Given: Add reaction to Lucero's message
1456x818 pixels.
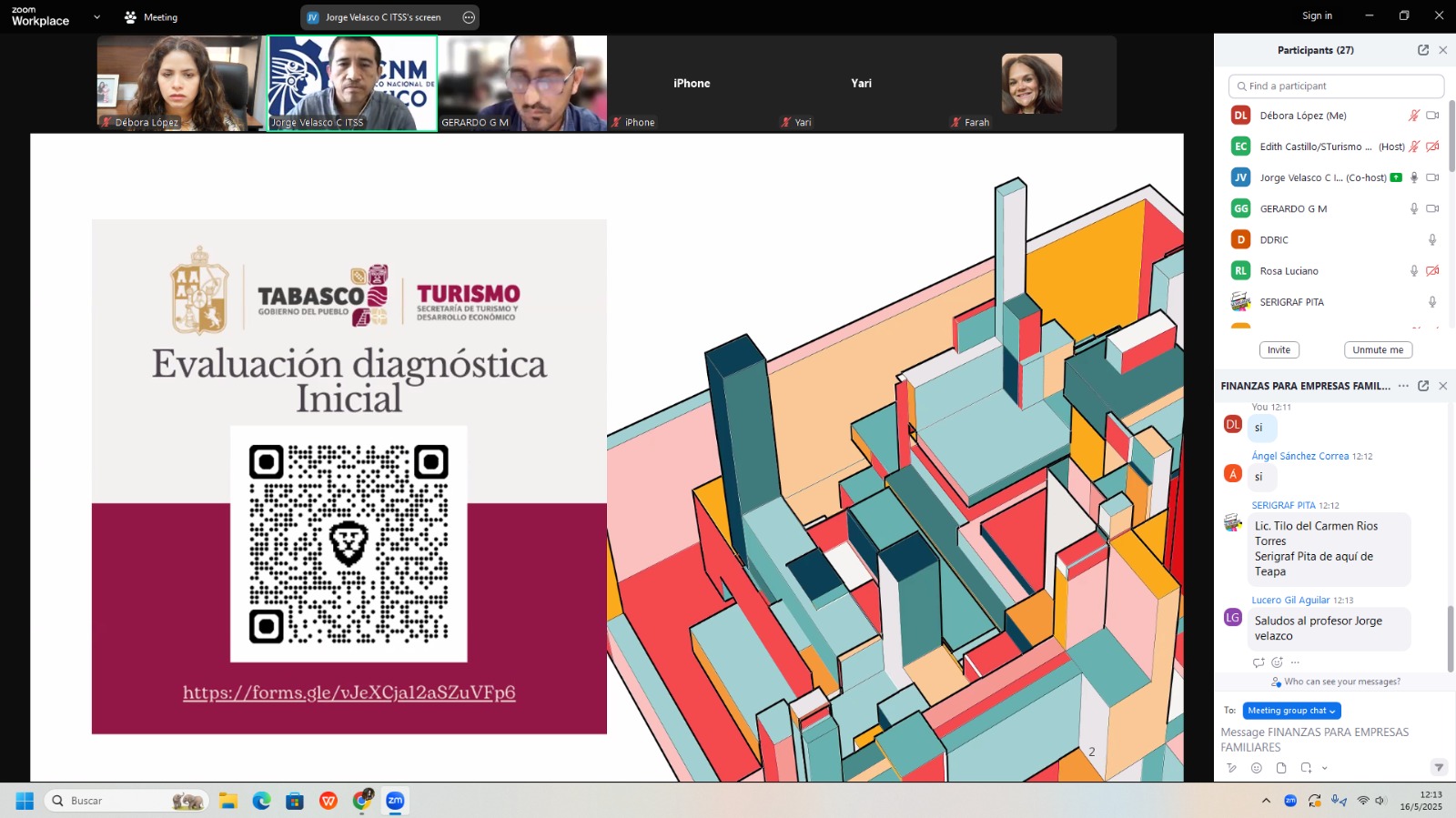Looking at the screenshot, I should click(1277, 662).
